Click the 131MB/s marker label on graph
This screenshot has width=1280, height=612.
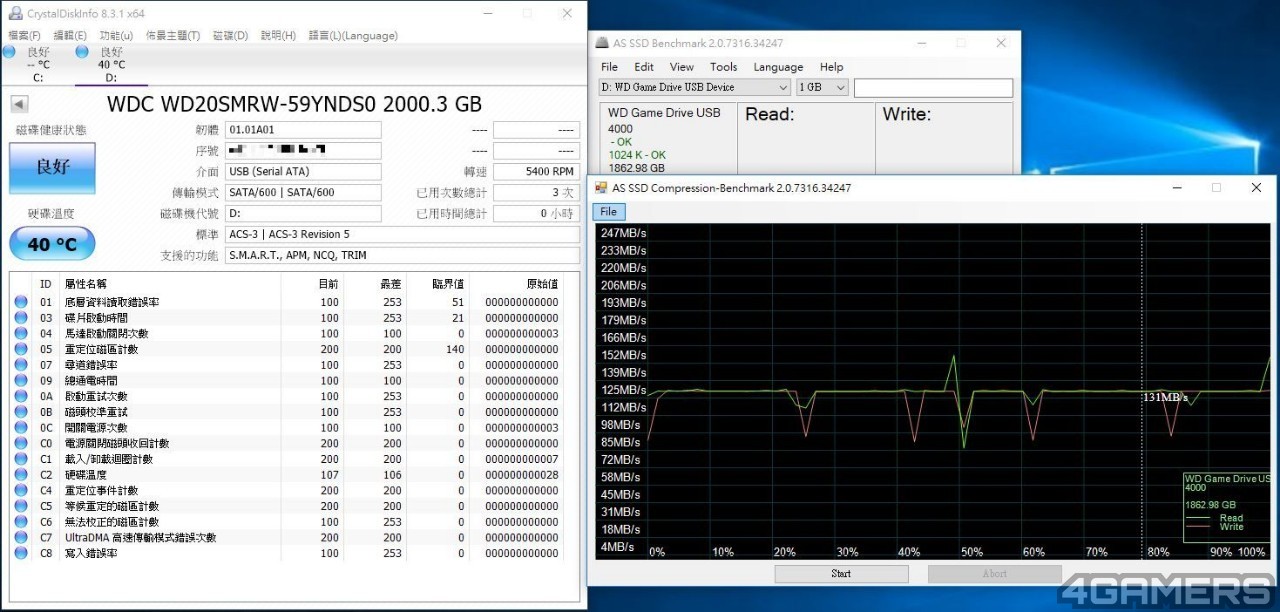click(1165, 398)
